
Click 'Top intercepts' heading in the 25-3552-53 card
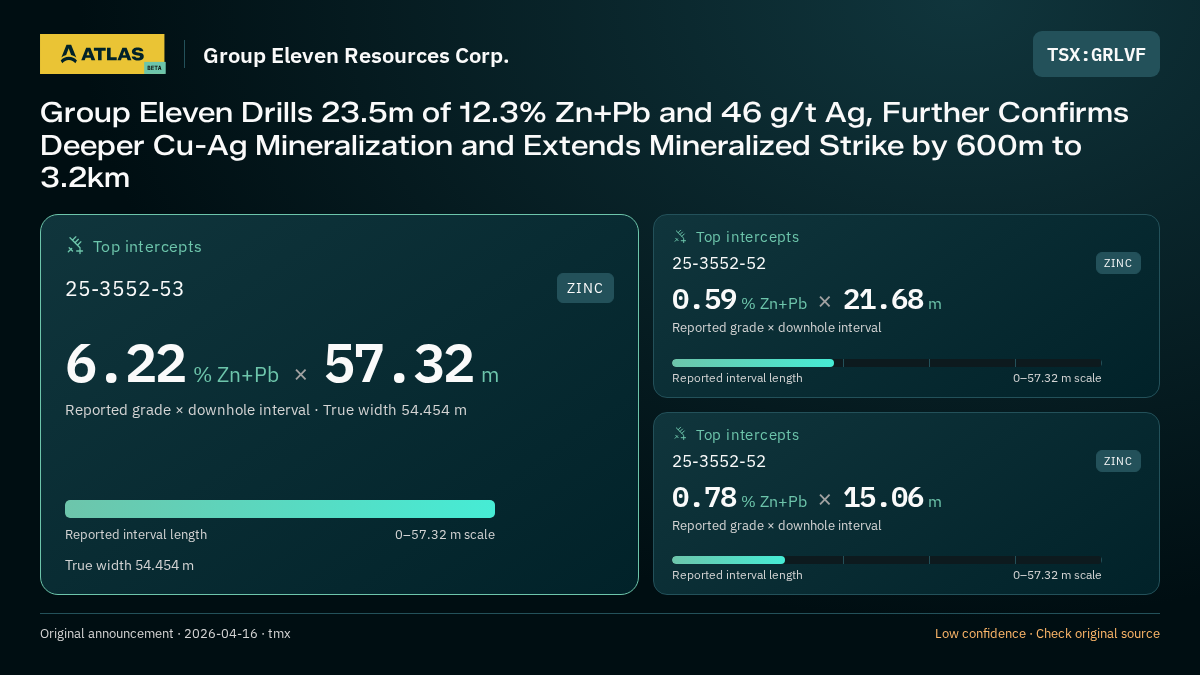[147, 246]
